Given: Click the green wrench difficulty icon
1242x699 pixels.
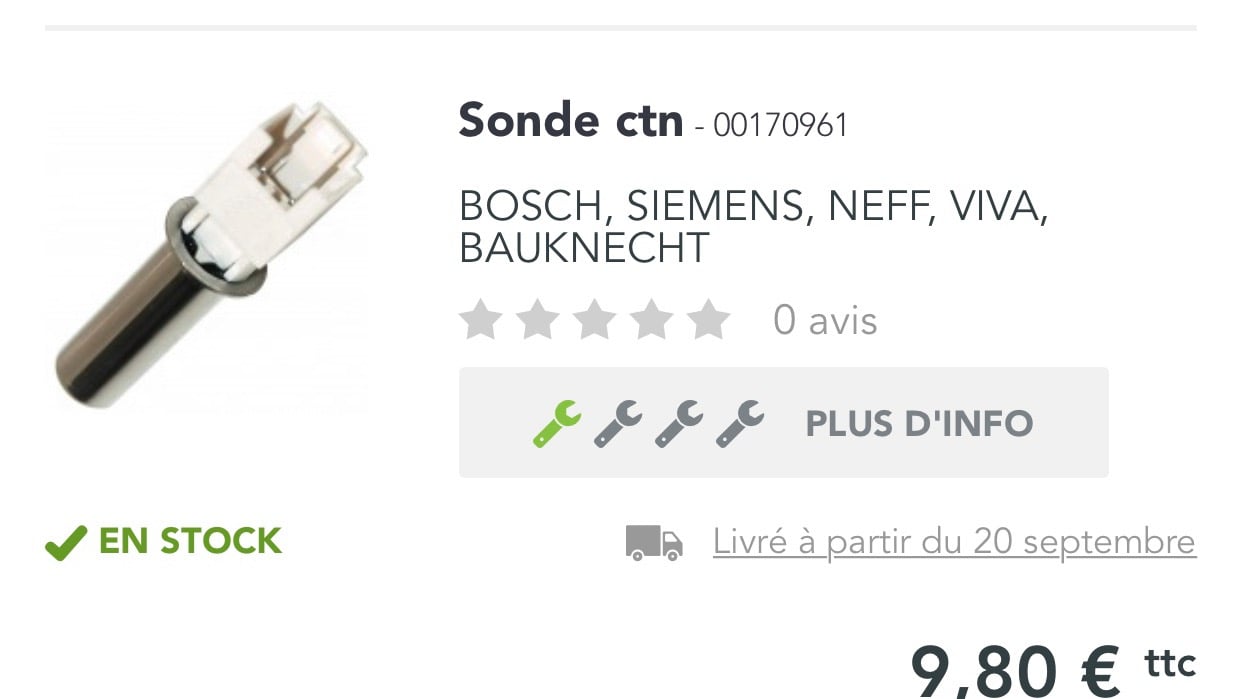Looking at the screenshot, I should (557, 423).
